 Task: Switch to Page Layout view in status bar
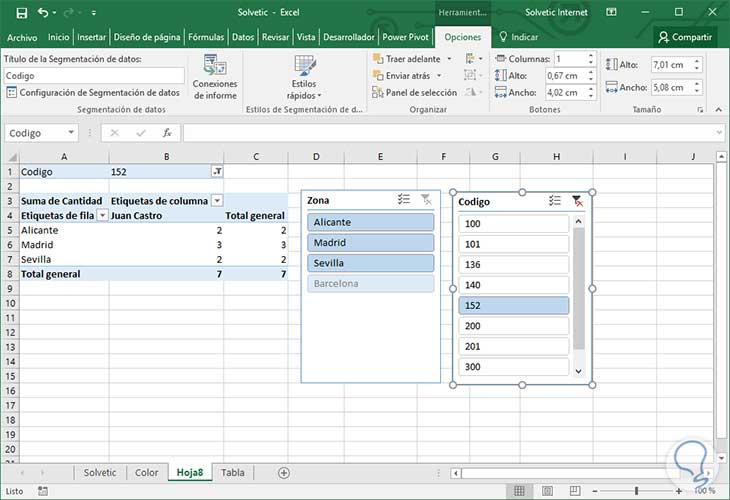(x=546, y=491)
